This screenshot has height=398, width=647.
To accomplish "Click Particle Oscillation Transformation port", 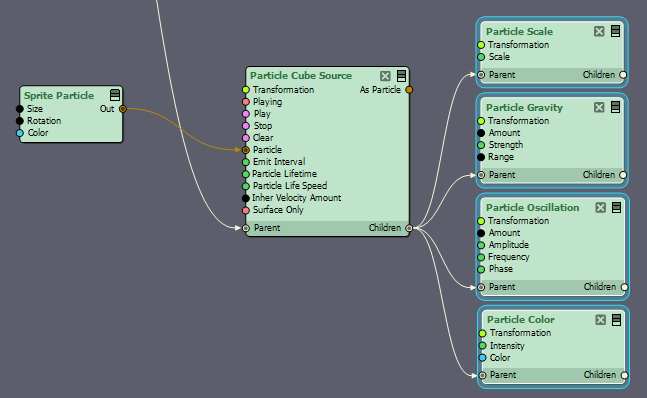I will 481,221.
